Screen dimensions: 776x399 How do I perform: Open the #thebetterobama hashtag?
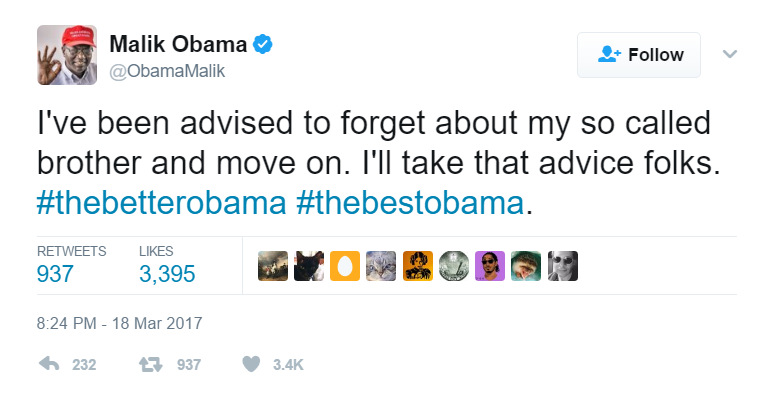pyautogui.click(x=162, y=202)
